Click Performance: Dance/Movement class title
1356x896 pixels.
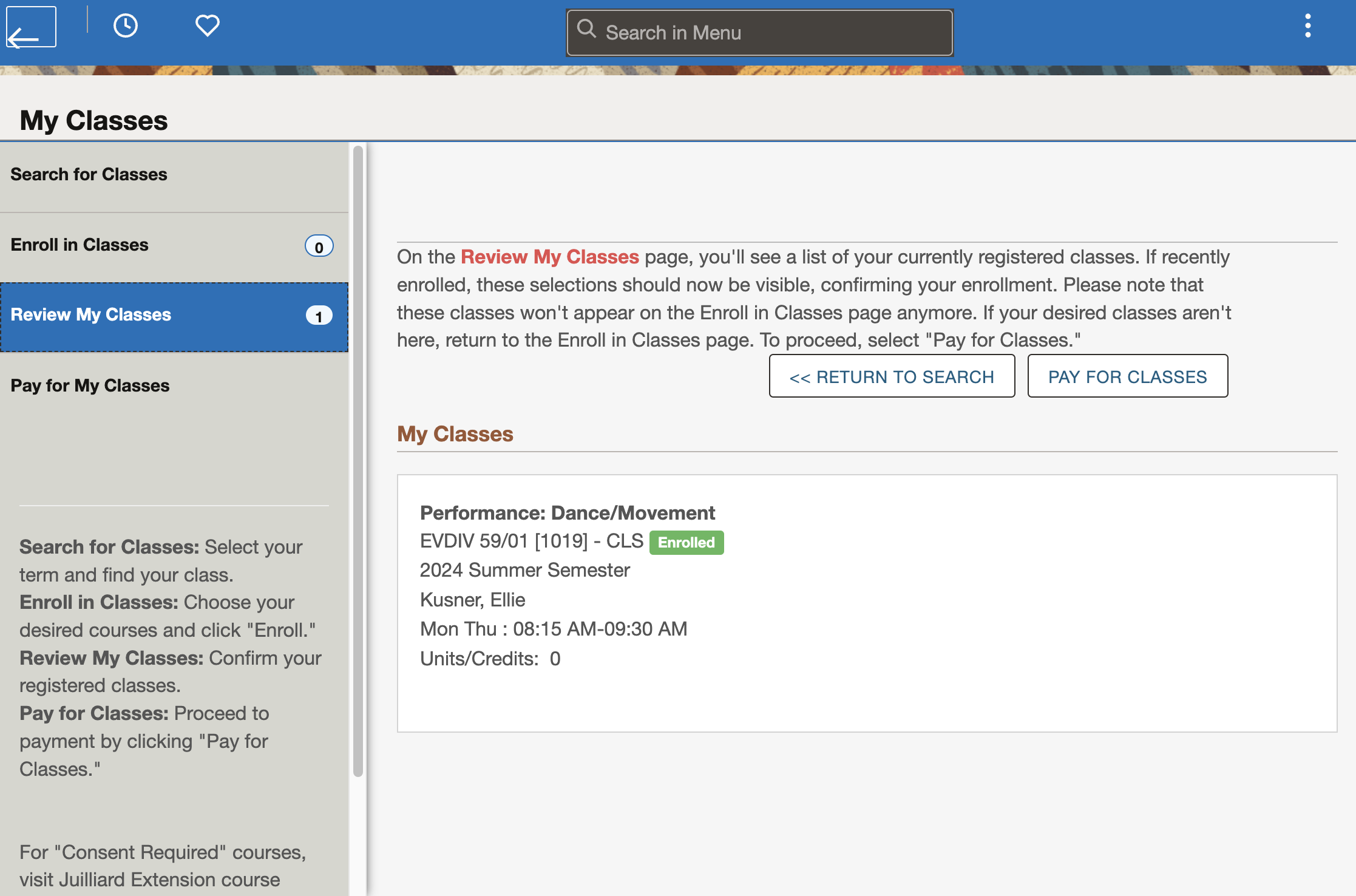coord(568,513)
